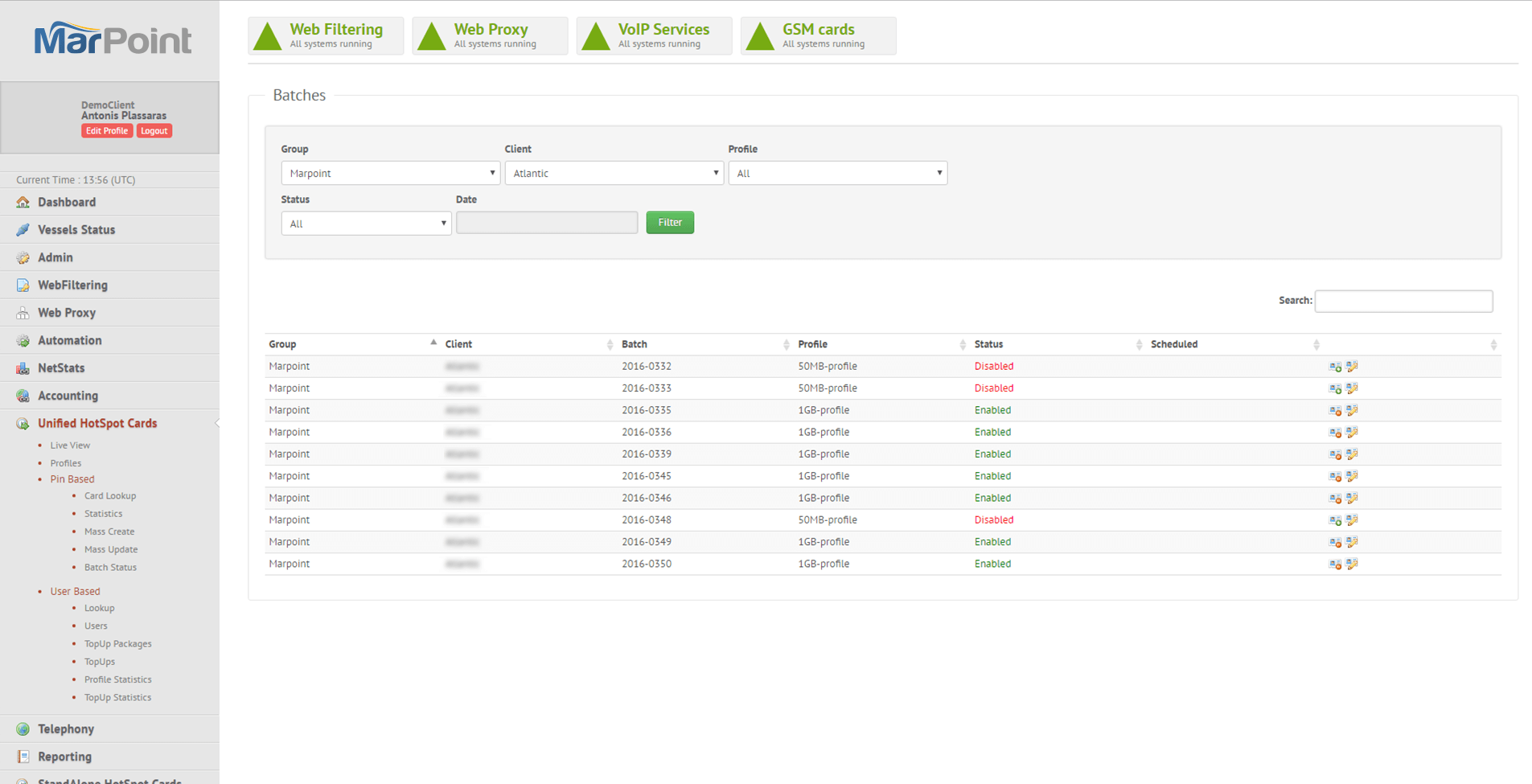Enable batch 2016-0348 using its card-plus icon
Image resolution: width=1532 pixels, height=784 pixels.
pyautogui.click(x=1335, y=520)
